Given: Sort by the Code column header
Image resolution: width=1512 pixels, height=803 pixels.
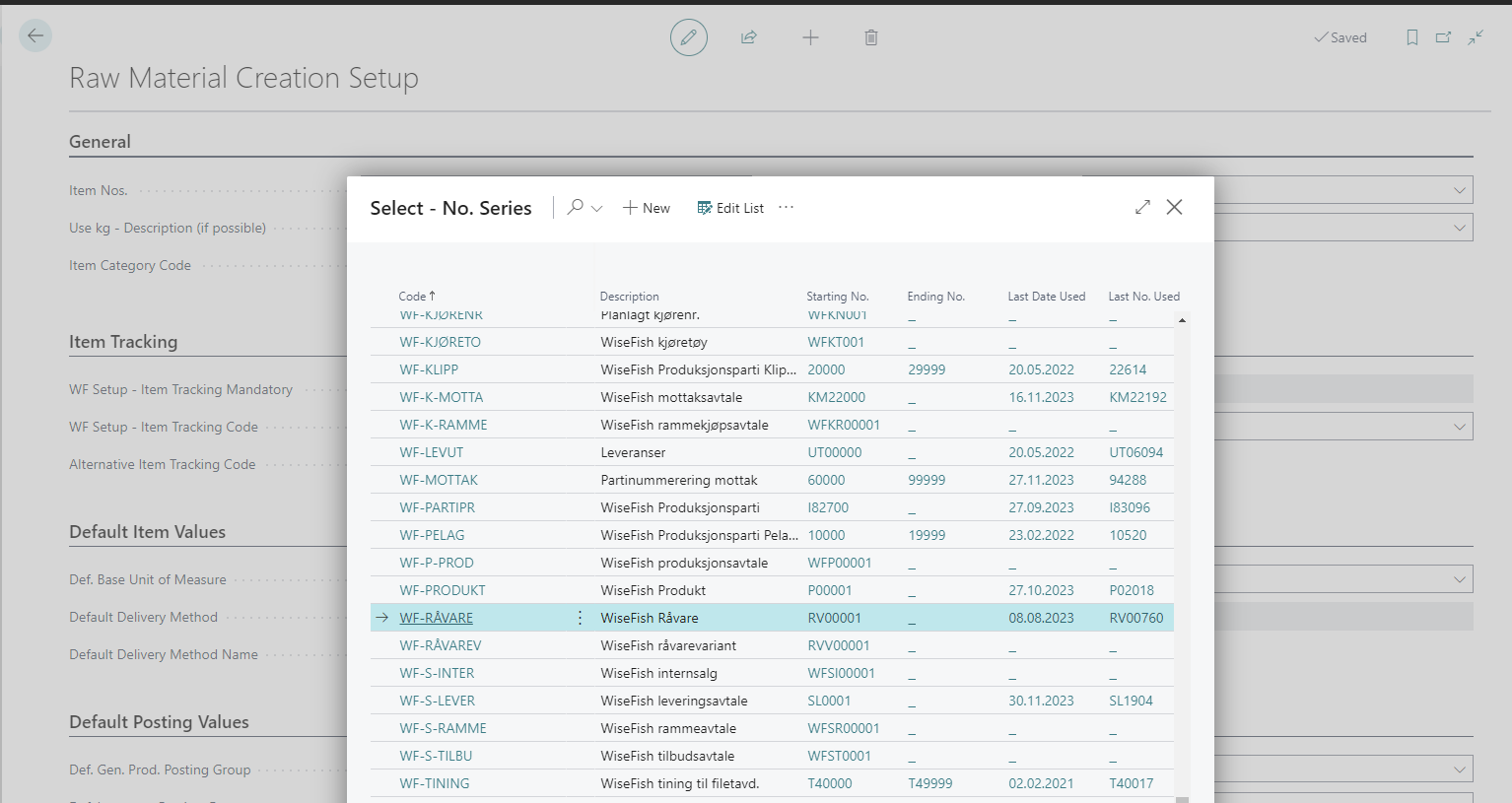Looking at the screenshot, I should [x=412, y=297].
